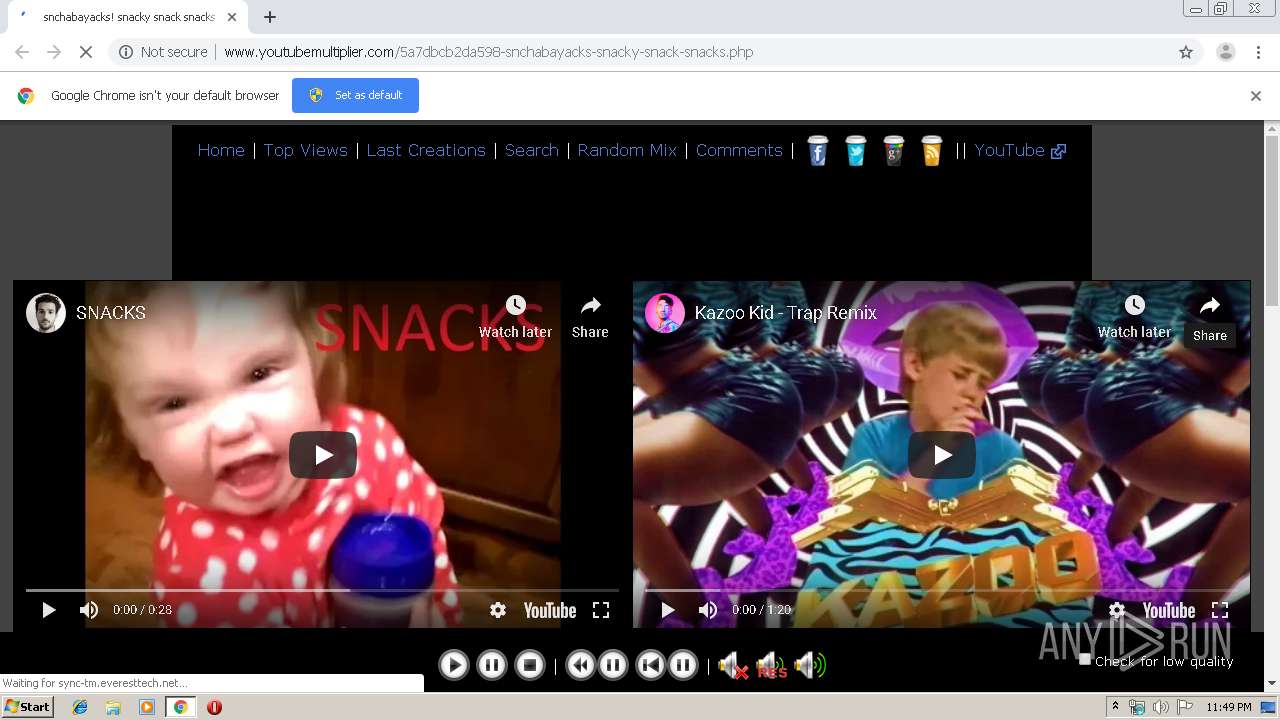Screen dimensions: 1280x720
Task: Toggle fullscreen on the SNACKS video
Action: click(x=601, y=610)
